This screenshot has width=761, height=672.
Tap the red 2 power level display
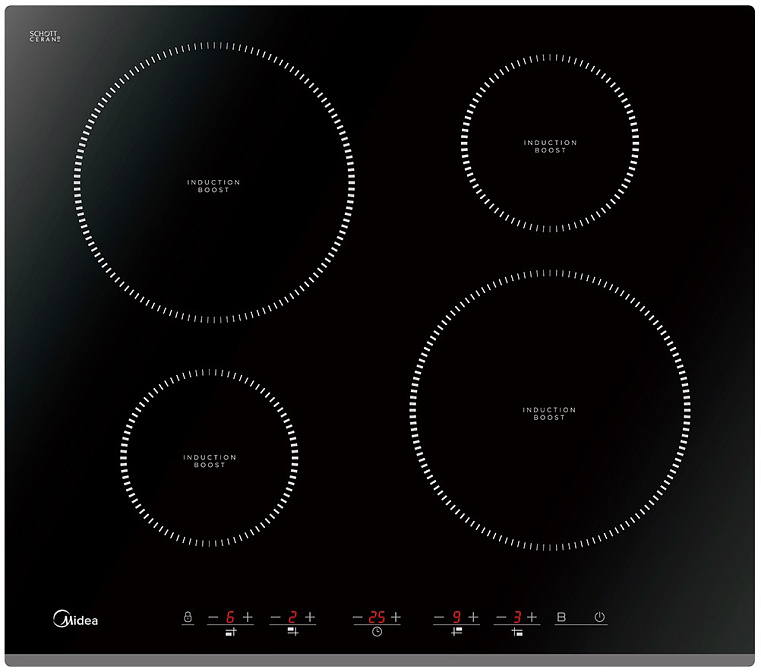coord(293,617)
